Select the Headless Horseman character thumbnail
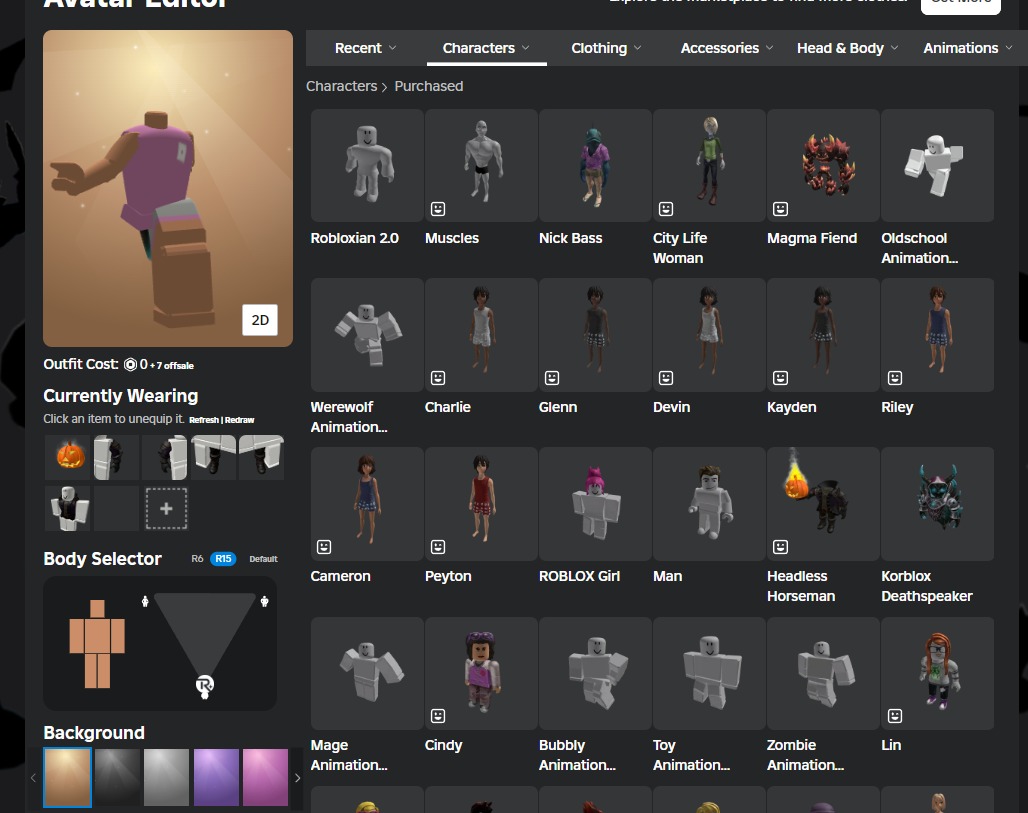Viewport: 1028px width, 813px height. click(x=822, y=503)
